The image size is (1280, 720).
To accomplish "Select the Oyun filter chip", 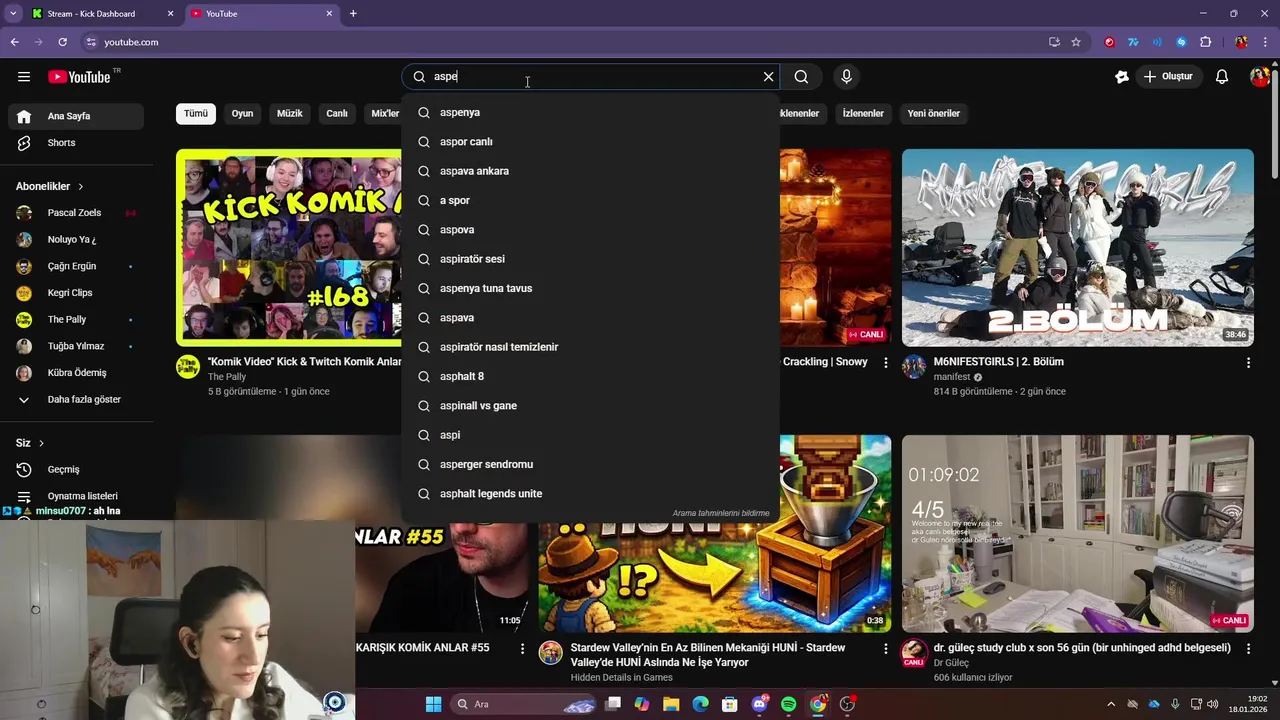I will 242,114.
